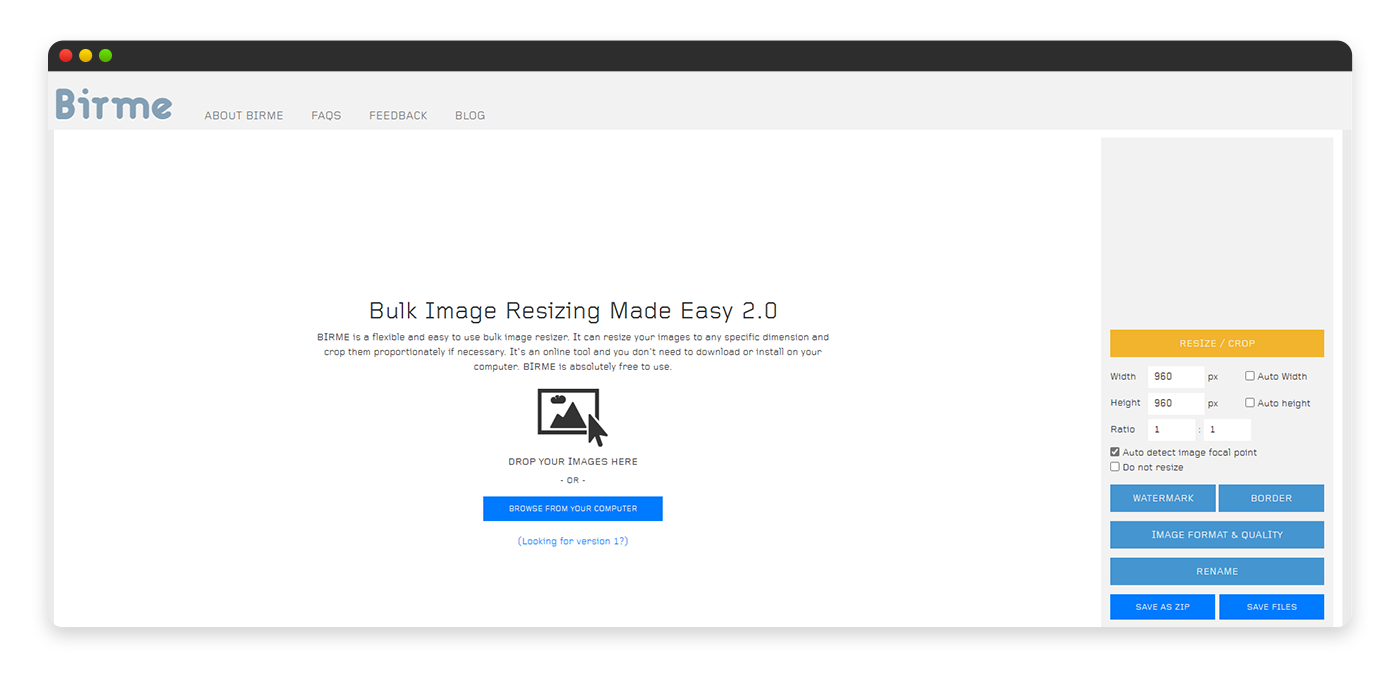
Task: Click the green maximize window button
Action: click(x=106, y=55)
